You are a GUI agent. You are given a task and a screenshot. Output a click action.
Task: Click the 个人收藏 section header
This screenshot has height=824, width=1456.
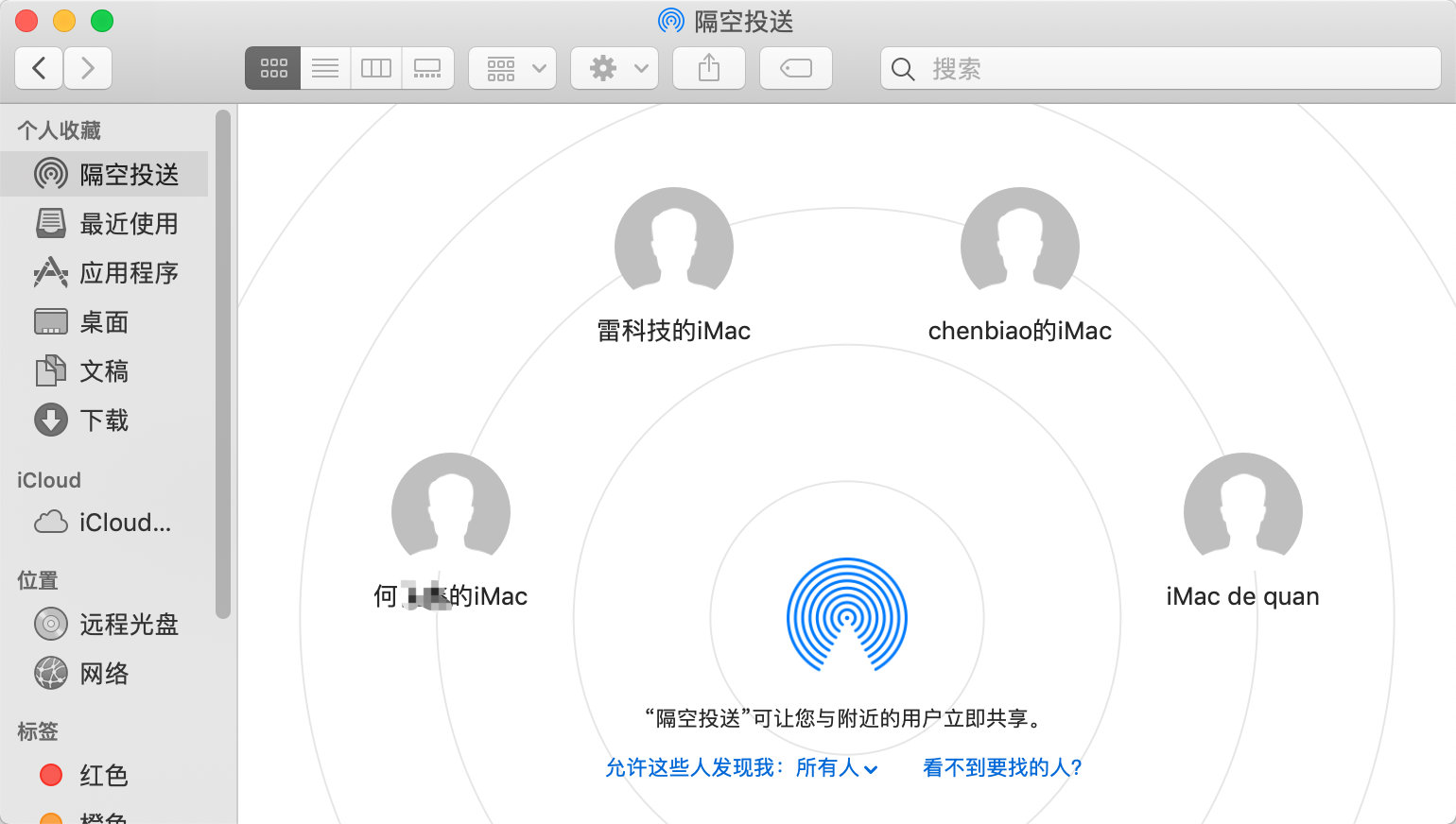click(59, 130)
